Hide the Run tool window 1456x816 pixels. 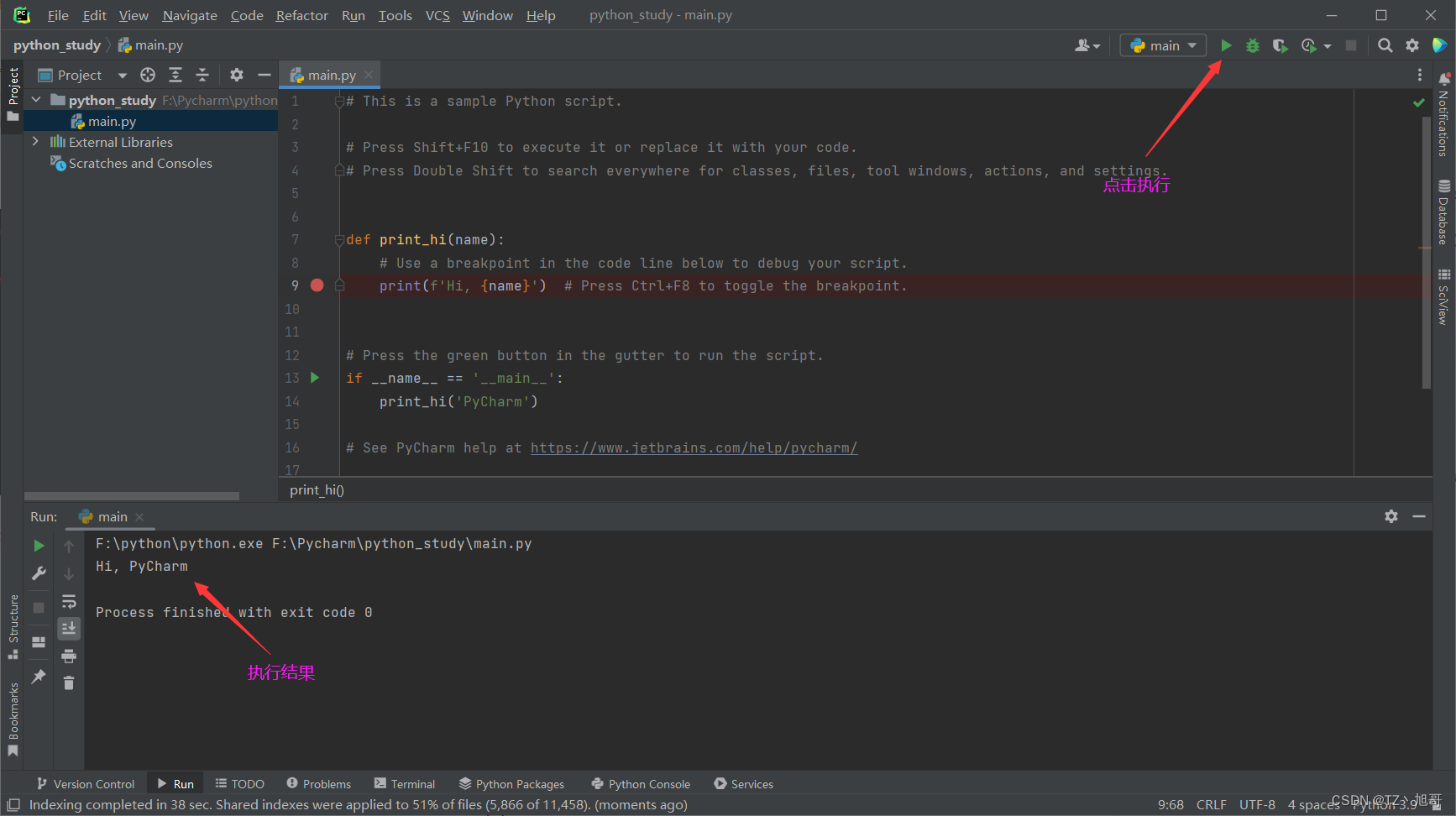pos(1419,516)
